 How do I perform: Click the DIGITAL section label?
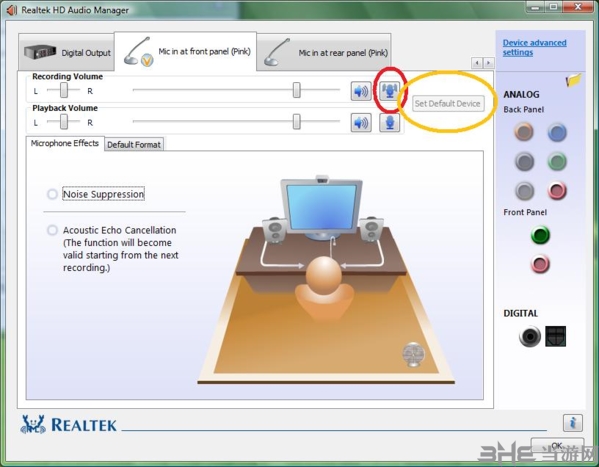[x=521, y=313]
